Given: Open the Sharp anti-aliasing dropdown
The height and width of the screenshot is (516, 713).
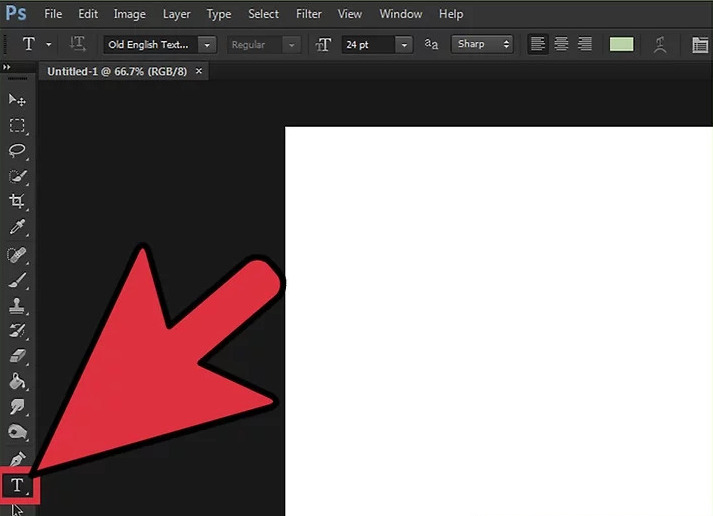Looking at the screenshot, I should pyautogui.click(x=482, y=45).
